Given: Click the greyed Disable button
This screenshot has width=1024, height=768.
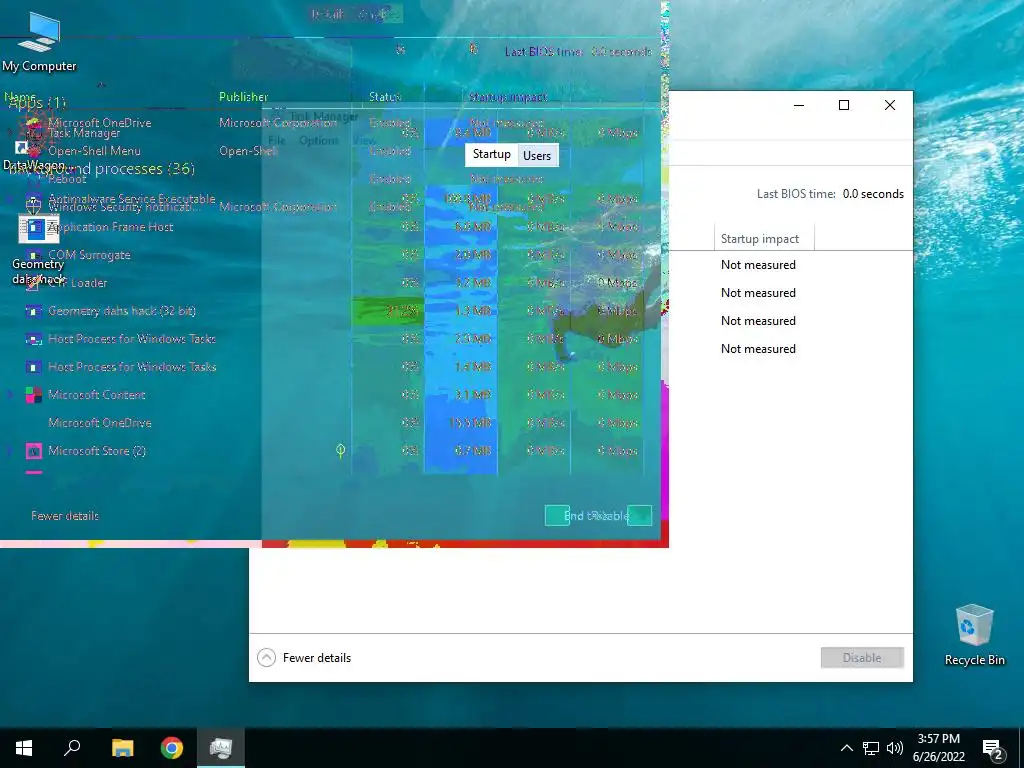Looking at the screenshot, I should tap(862, 658).
